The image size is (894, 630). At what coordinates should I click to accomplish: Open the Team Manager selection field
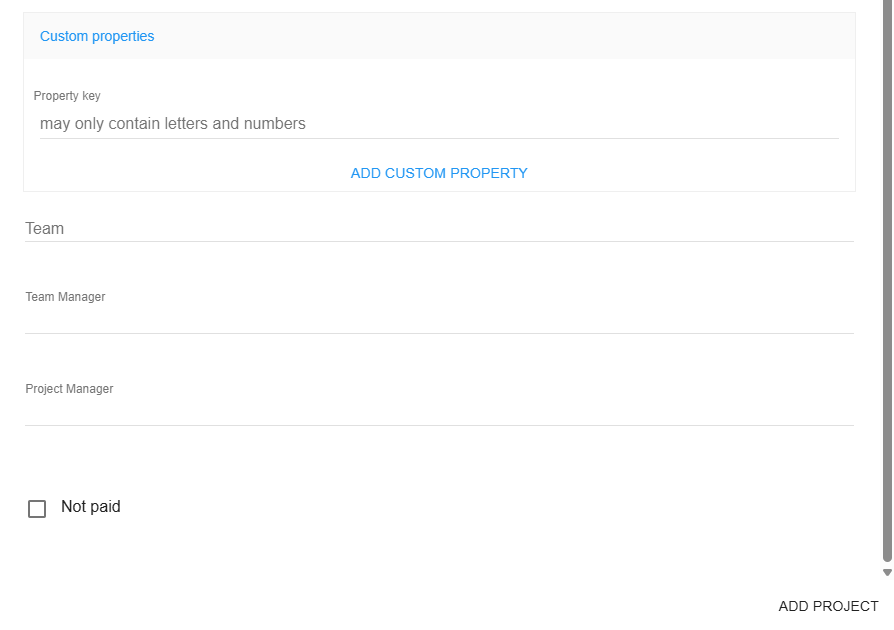[439, 318]
